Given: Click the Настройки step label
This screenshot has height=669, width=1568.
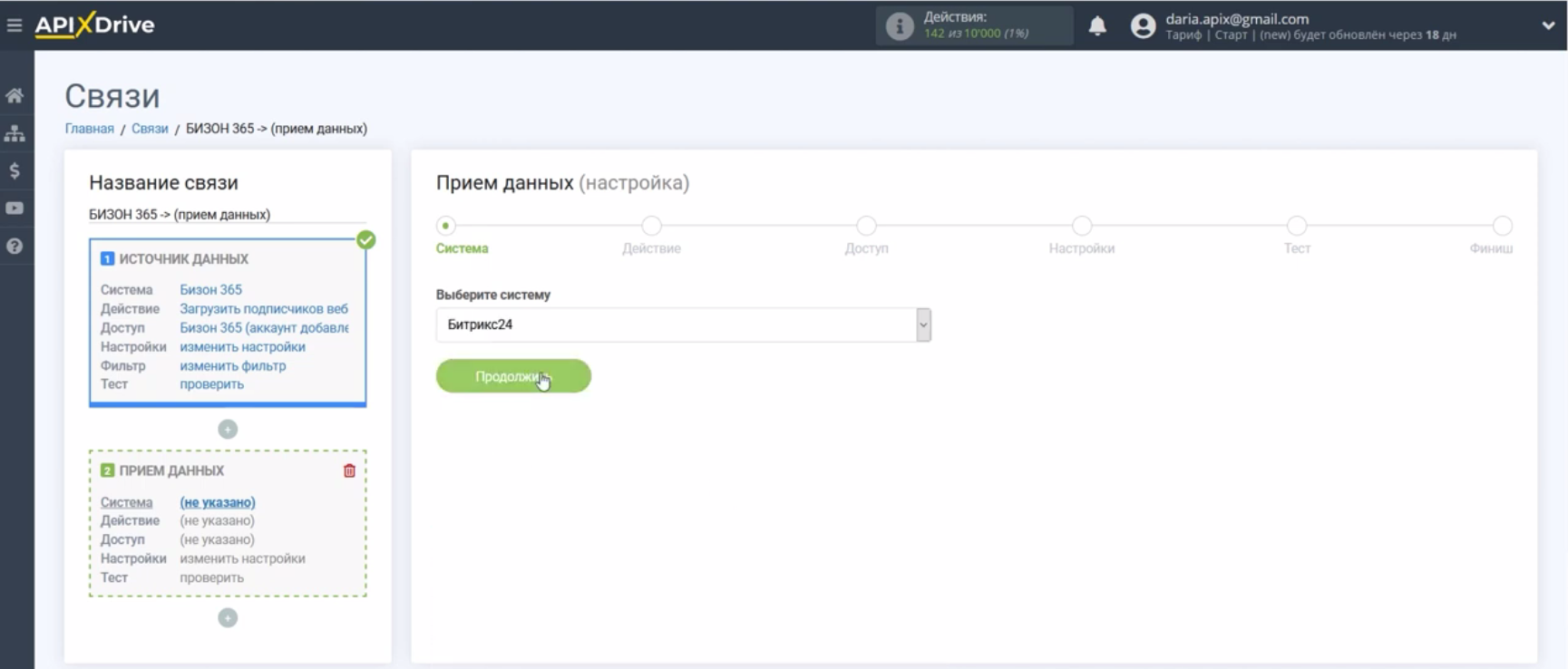Looking at the screenshot, I should pos(1082,248).
